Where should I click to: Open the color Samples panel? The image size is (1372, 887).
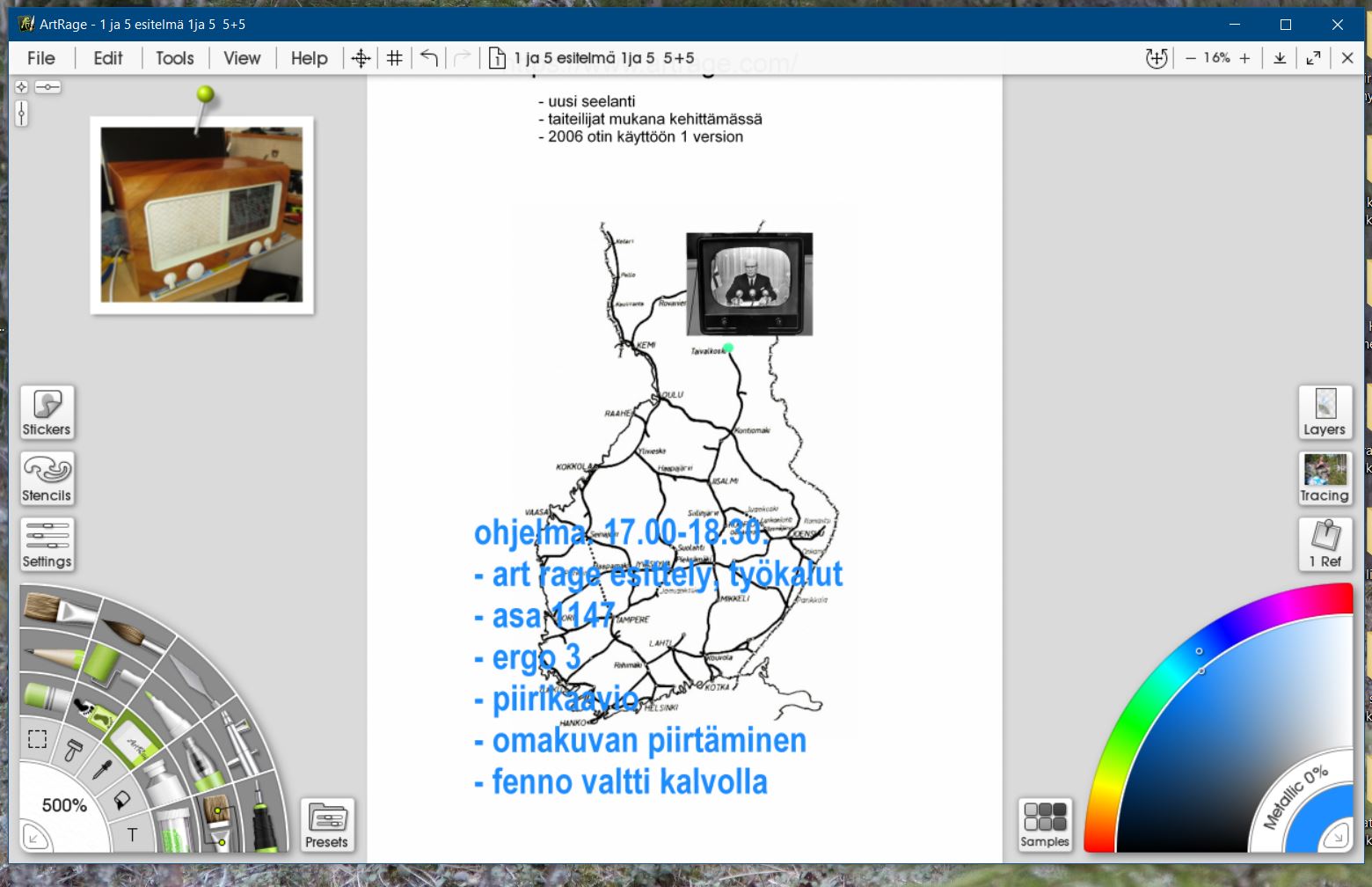tap(1045, 825)
